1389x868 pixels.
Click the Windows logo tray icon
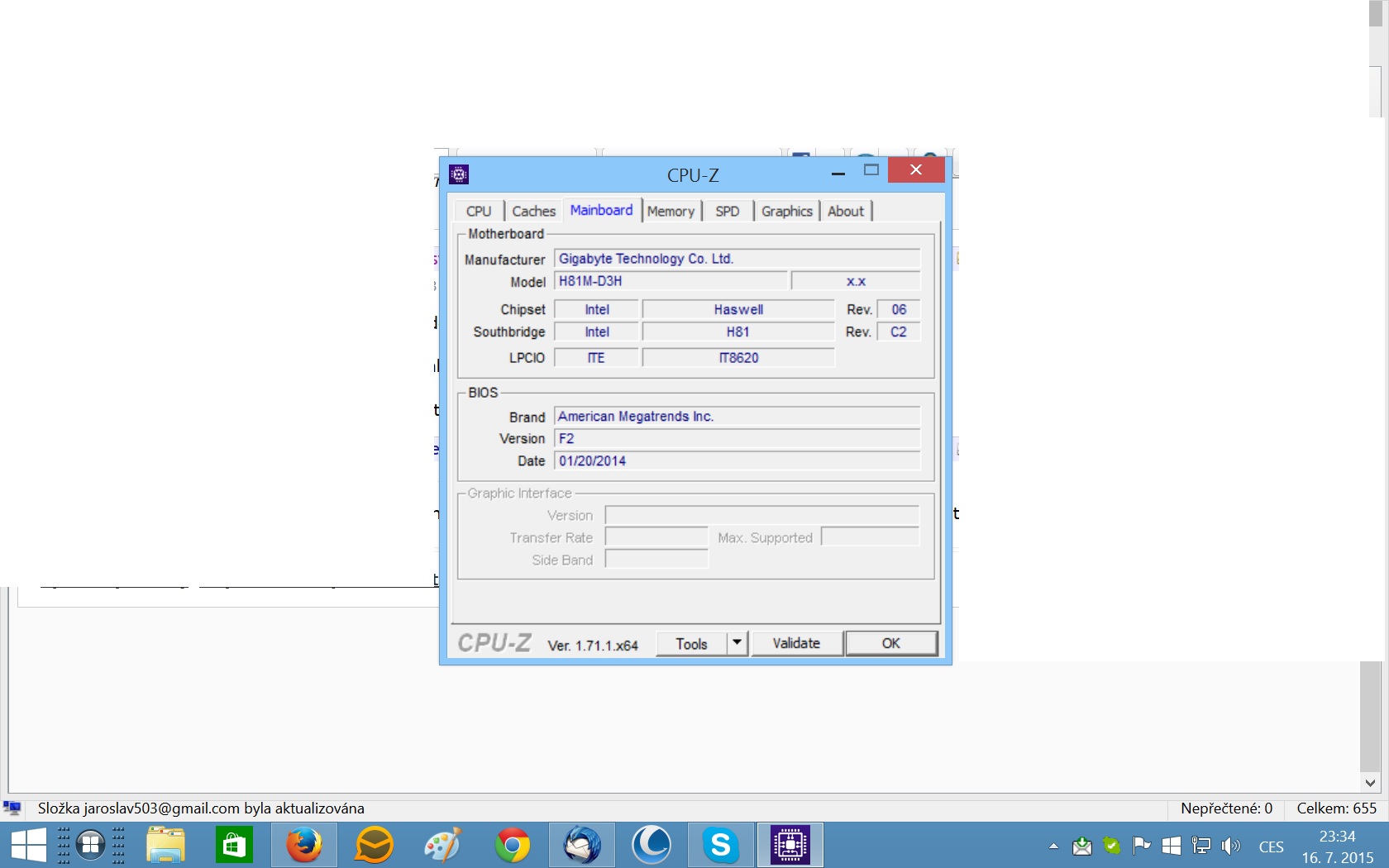tap(1171, 846)
